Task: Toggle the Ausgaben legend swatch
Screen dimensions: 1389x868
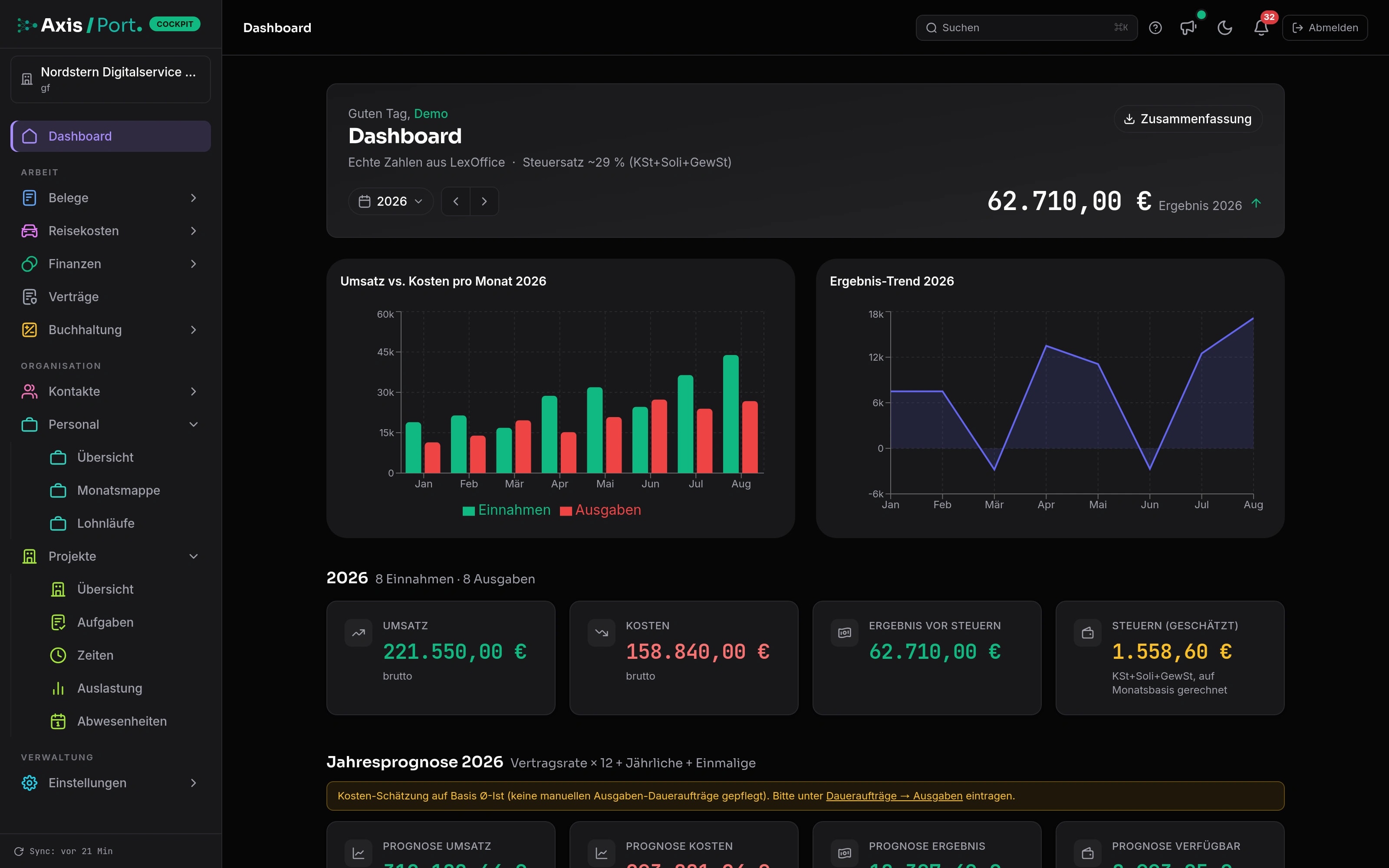Action: 566,511
